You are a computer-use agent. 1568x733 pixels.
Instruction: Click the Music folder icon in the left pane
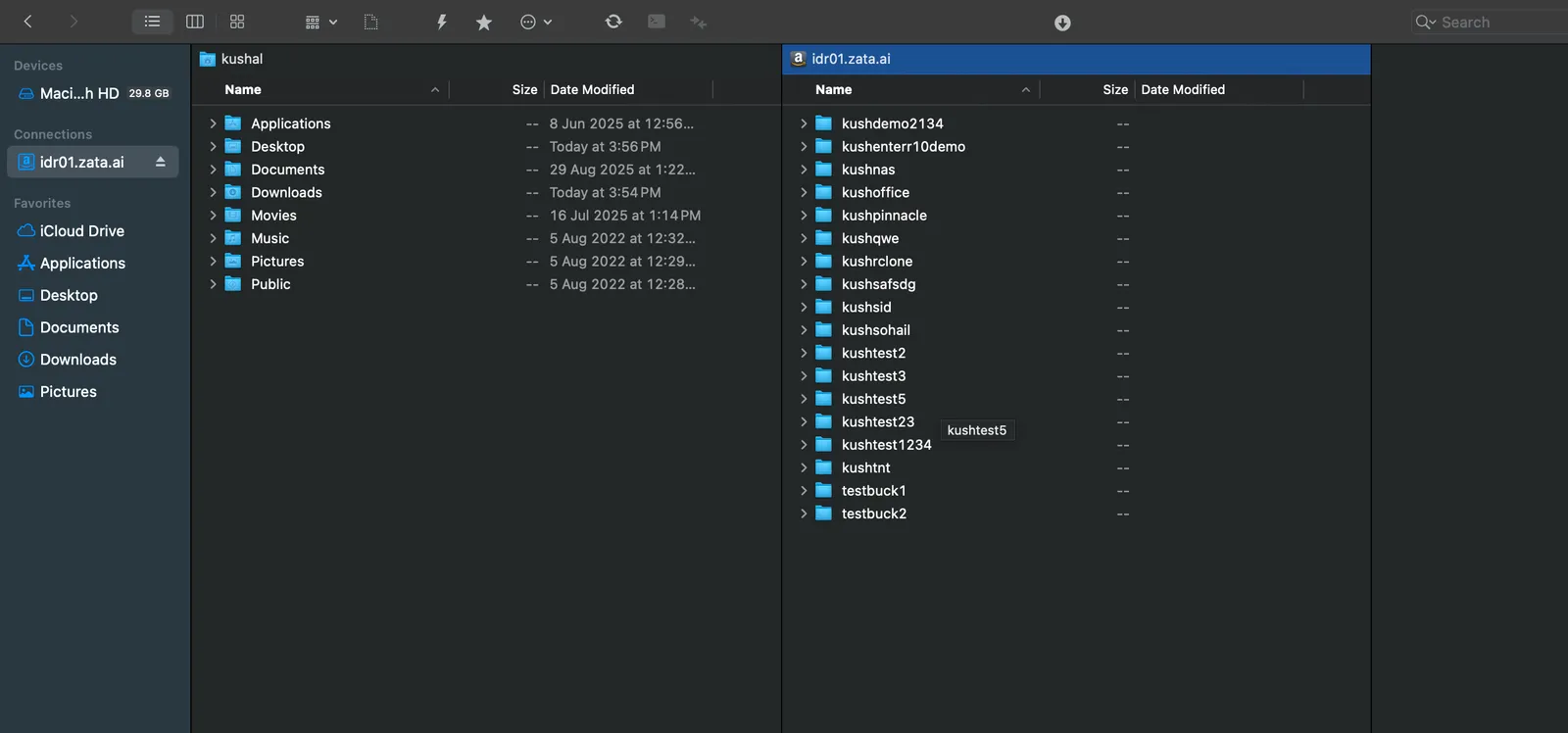233,238
